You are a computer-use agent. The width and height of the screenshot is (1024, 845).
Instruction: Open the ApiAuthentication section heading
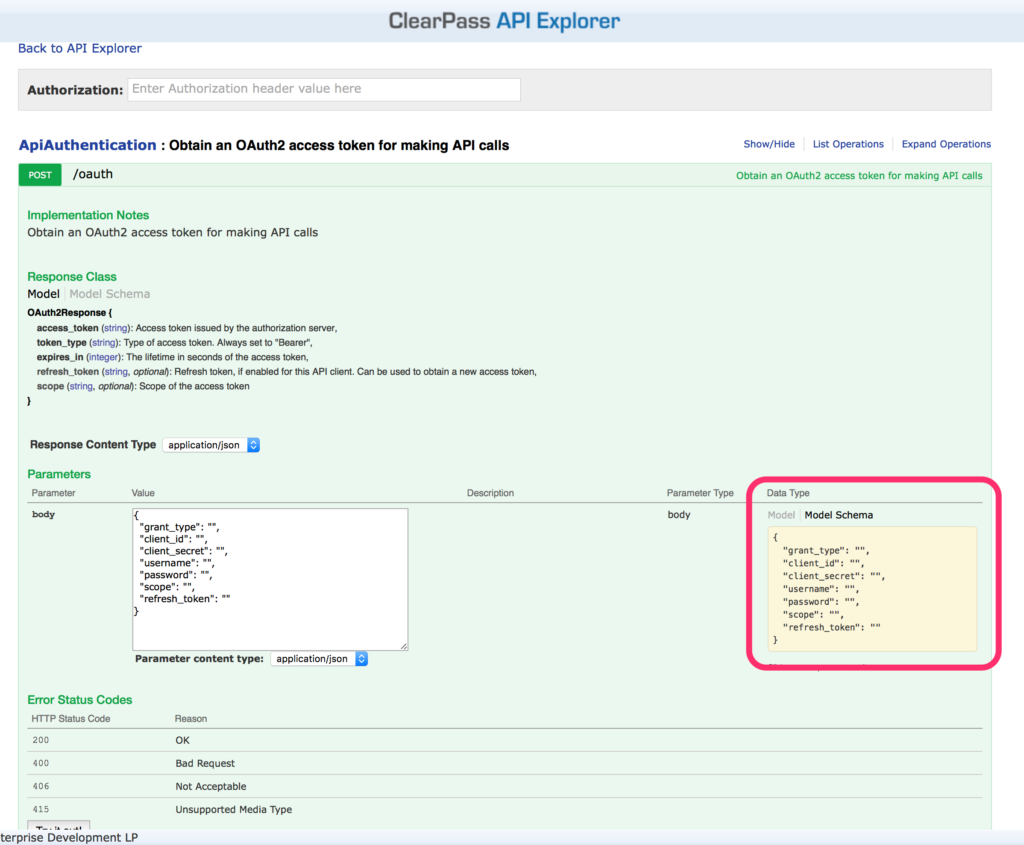coord(88,145)
